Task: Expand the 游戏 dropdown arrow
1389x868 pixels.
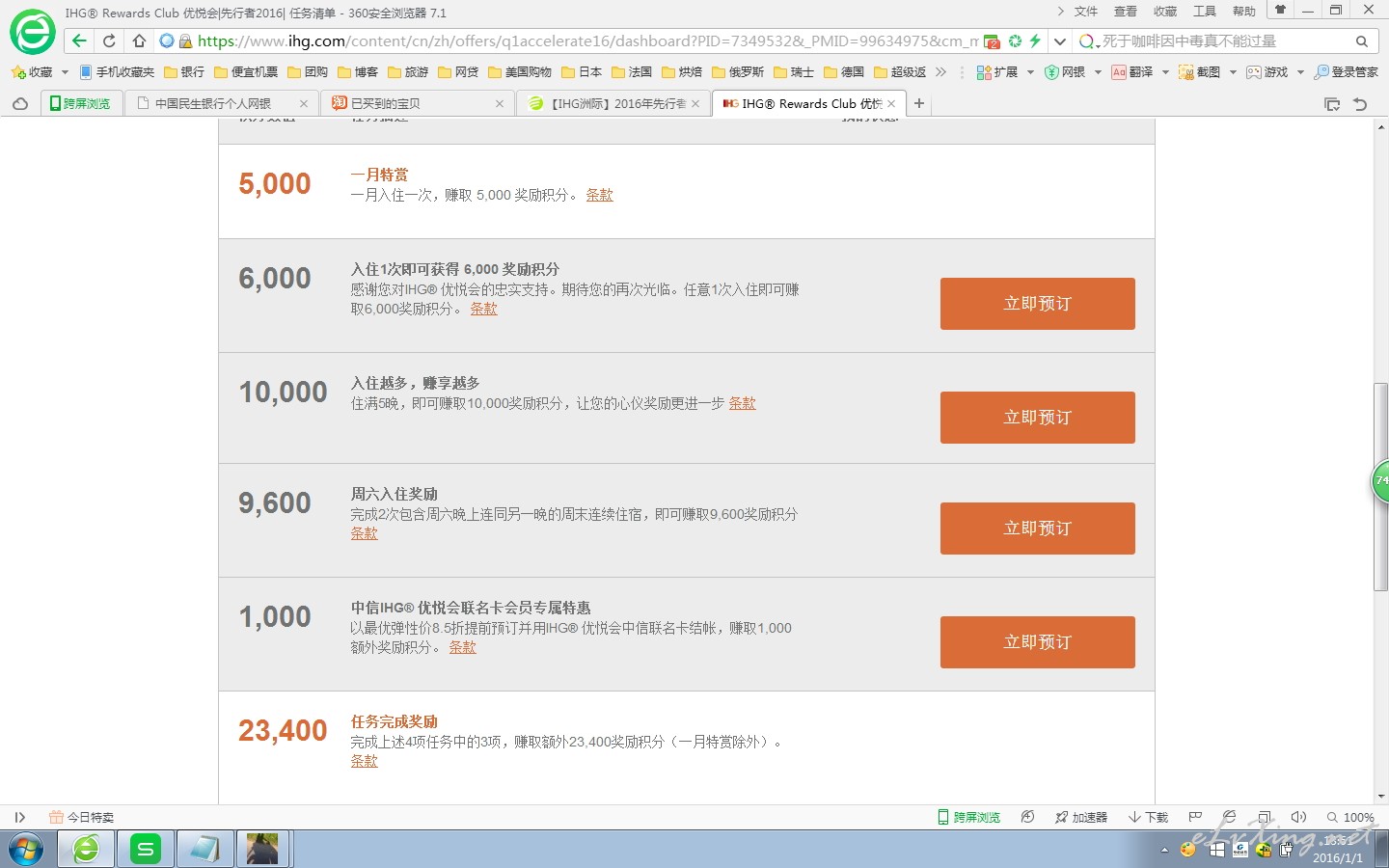Action: [x=1300, y=72]
